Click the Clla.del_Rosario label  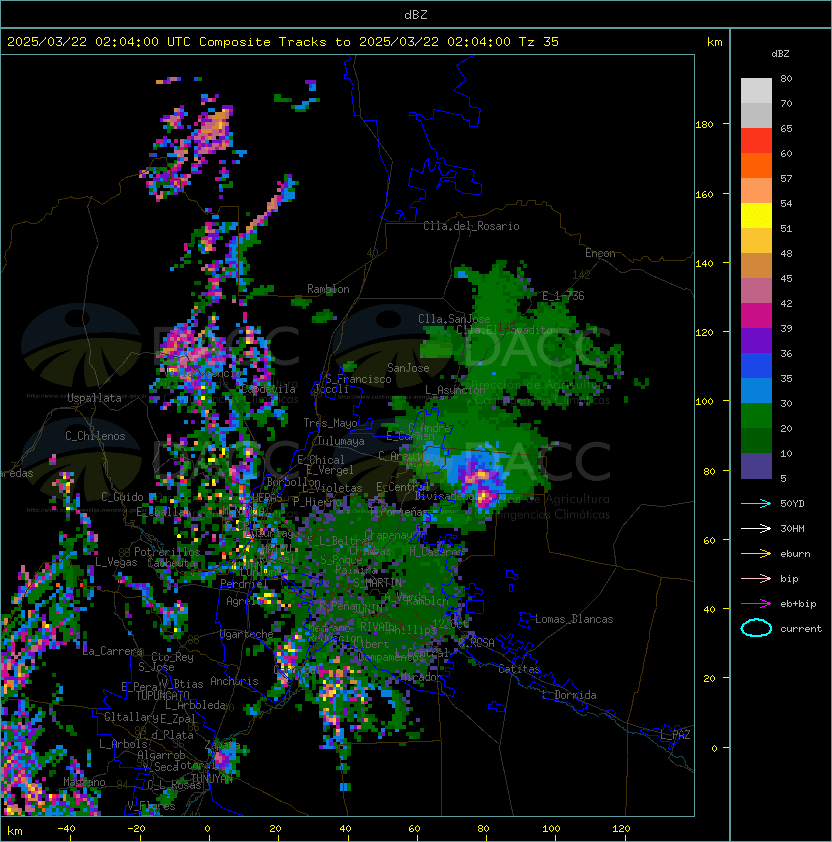coord(471,226)
